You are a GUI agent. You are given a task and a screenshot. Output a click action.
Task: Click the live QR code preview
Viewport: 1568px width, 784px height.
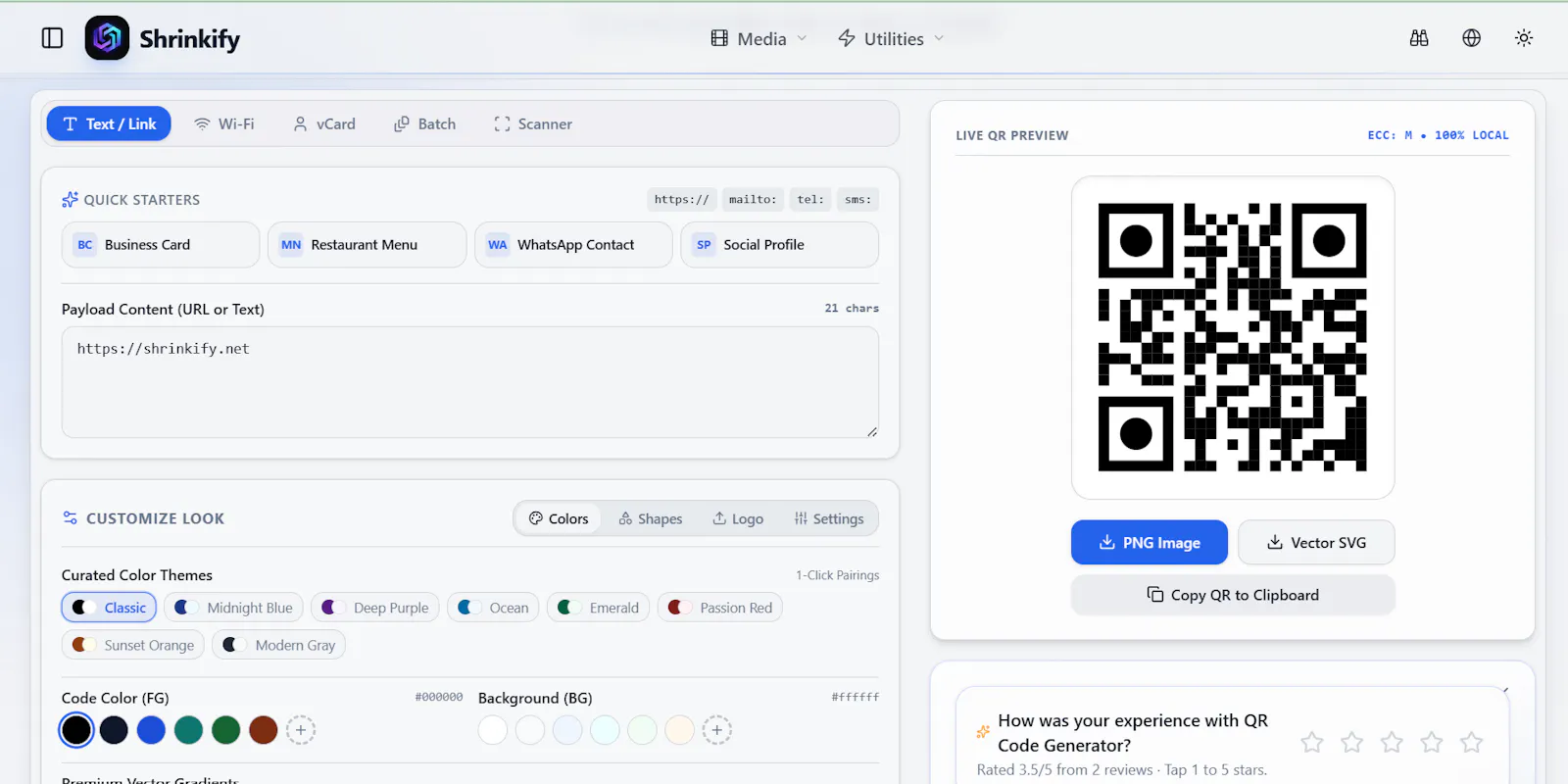pyautogui.click(x=1233, y=337)
